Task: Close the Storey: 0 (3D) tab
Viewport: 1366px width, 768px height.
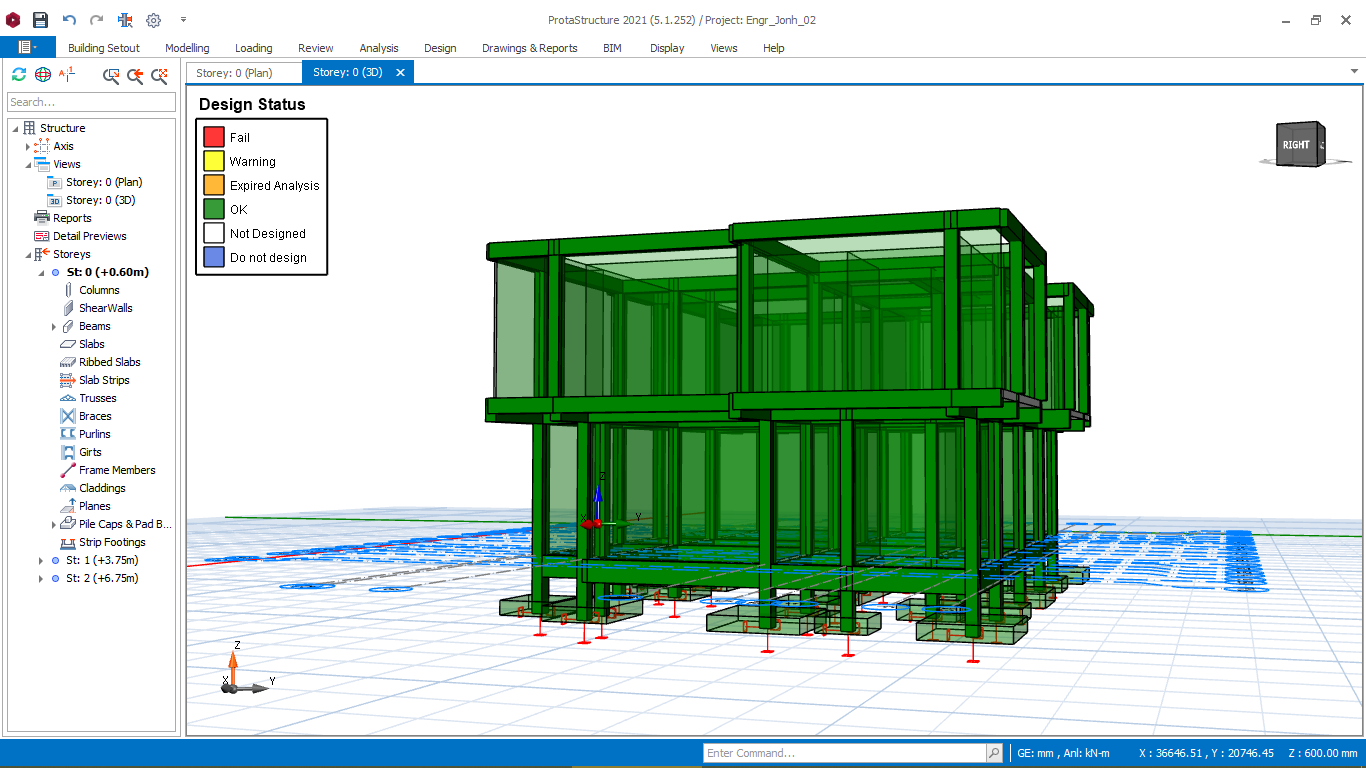Action: (x=400, y=72)
